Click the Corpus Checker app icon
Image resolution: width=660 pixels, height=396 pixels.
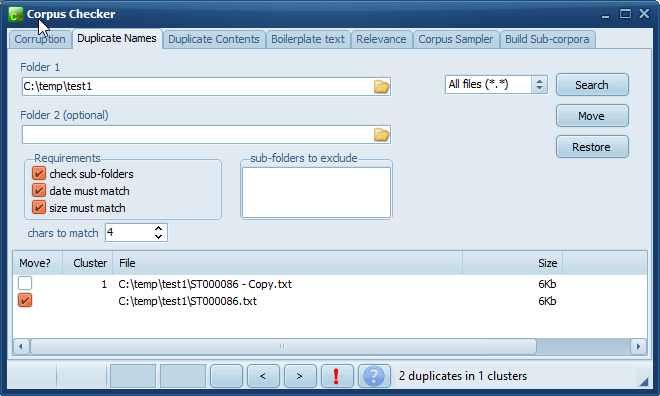coord(16,15)
